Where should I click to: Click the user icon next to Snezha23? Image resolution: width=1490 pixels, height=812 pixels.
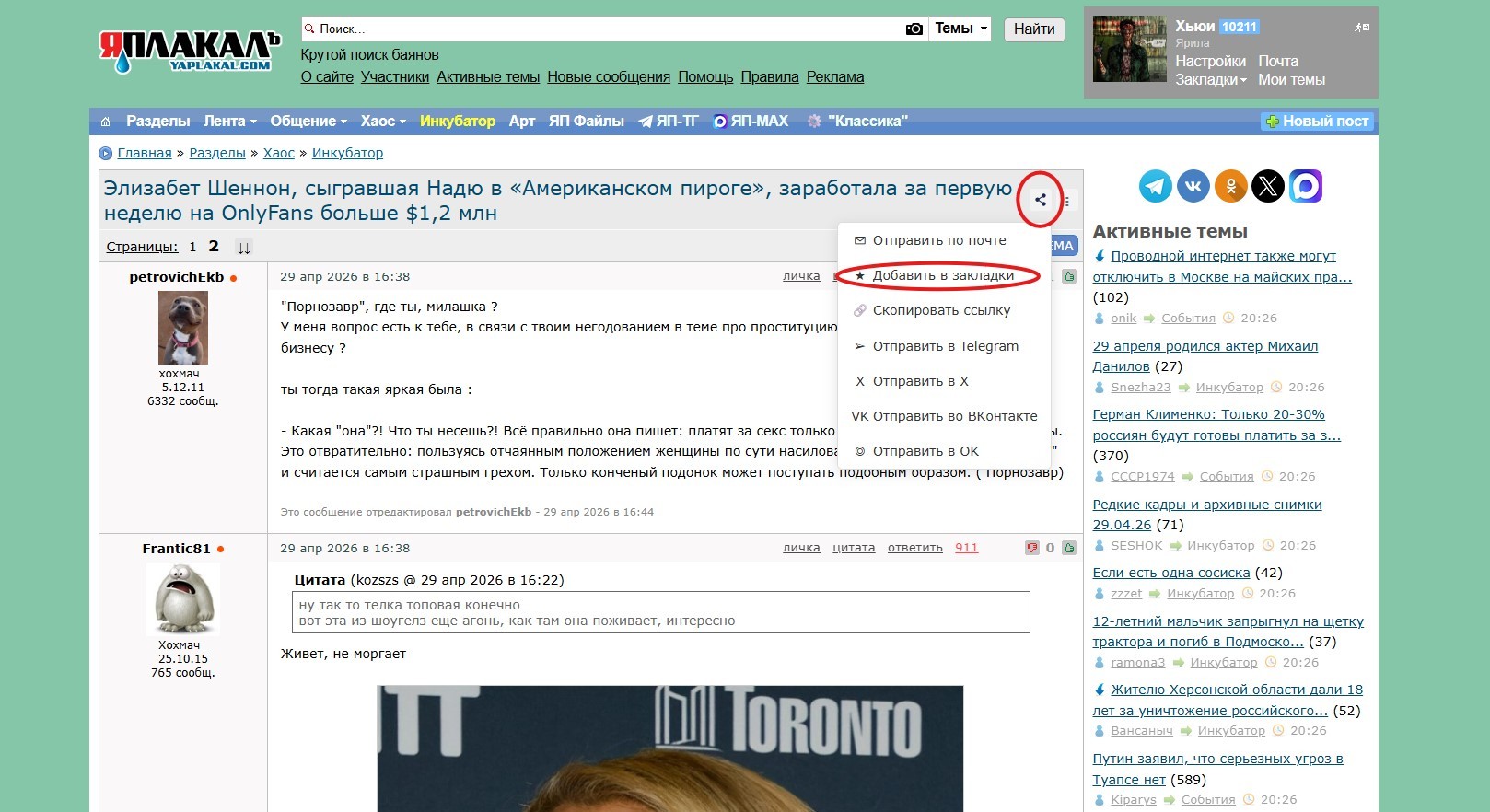click(x=1099, y=388)
